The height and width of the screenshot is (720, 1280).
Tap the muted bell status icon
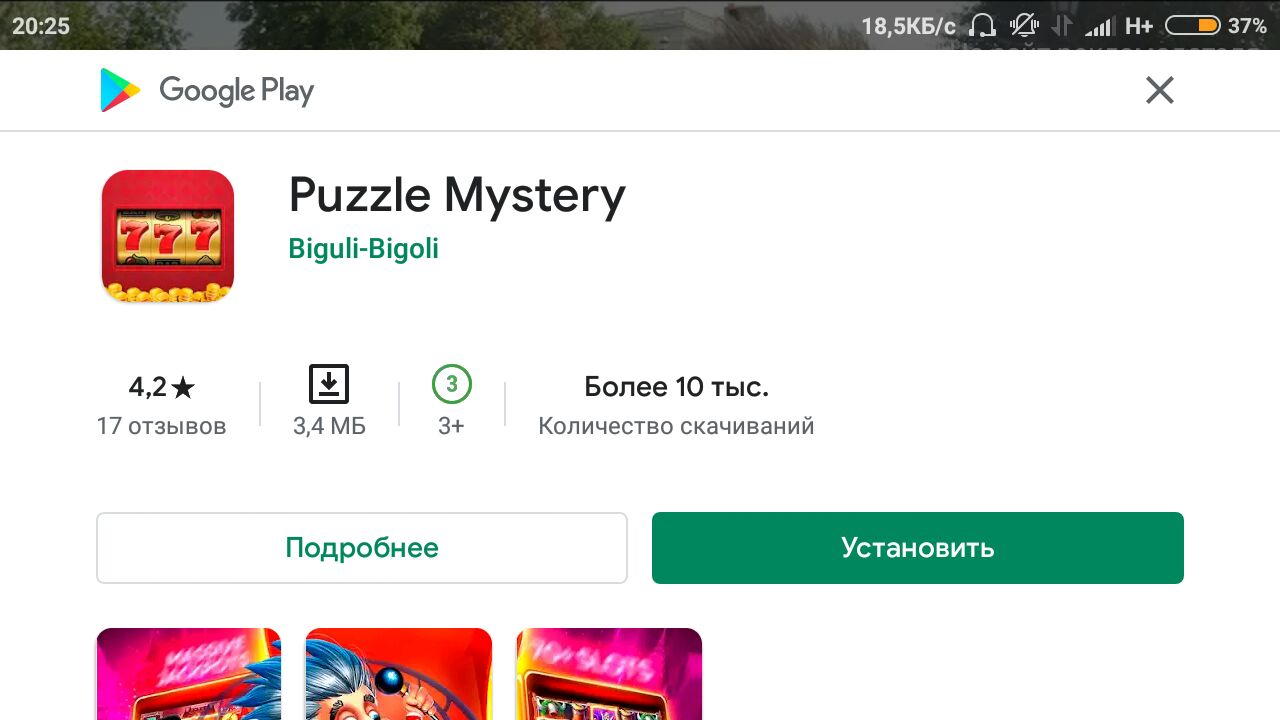(1024, 26)
